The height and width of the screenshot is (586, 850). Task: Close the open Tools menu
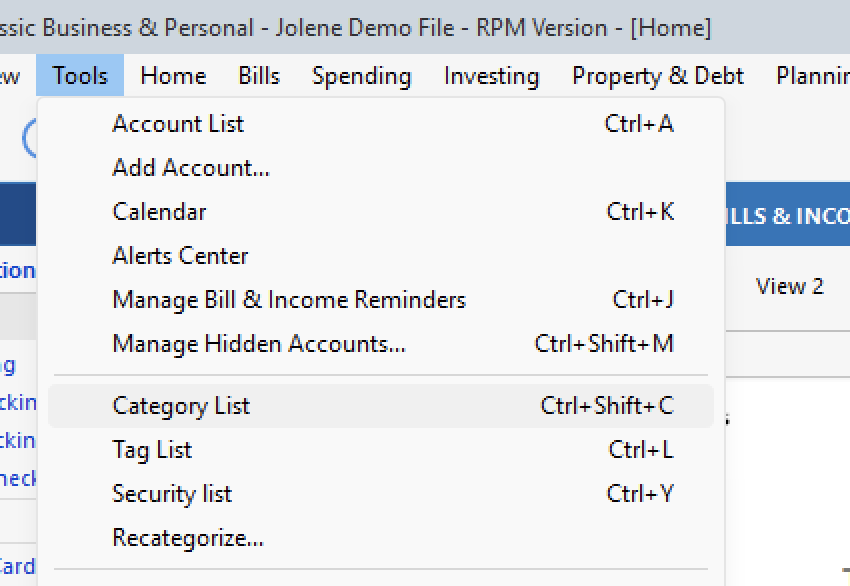tap(80, 76)
